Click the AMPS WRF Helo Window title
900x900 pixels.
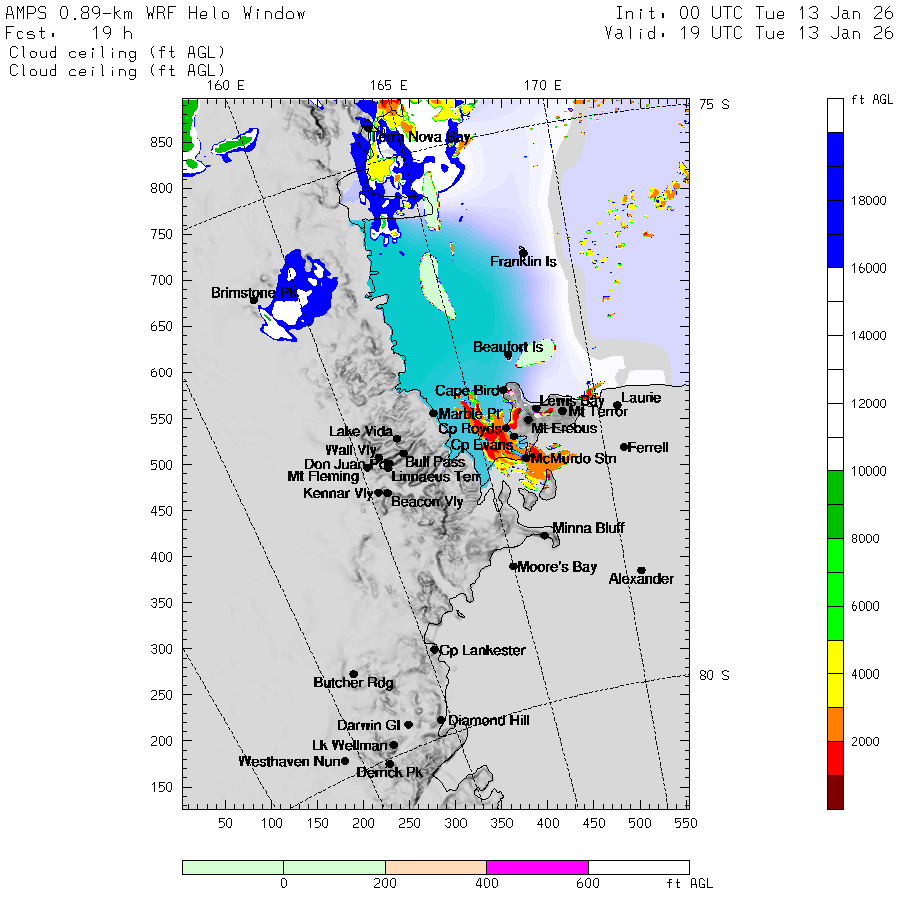click(x=156, y=14)
